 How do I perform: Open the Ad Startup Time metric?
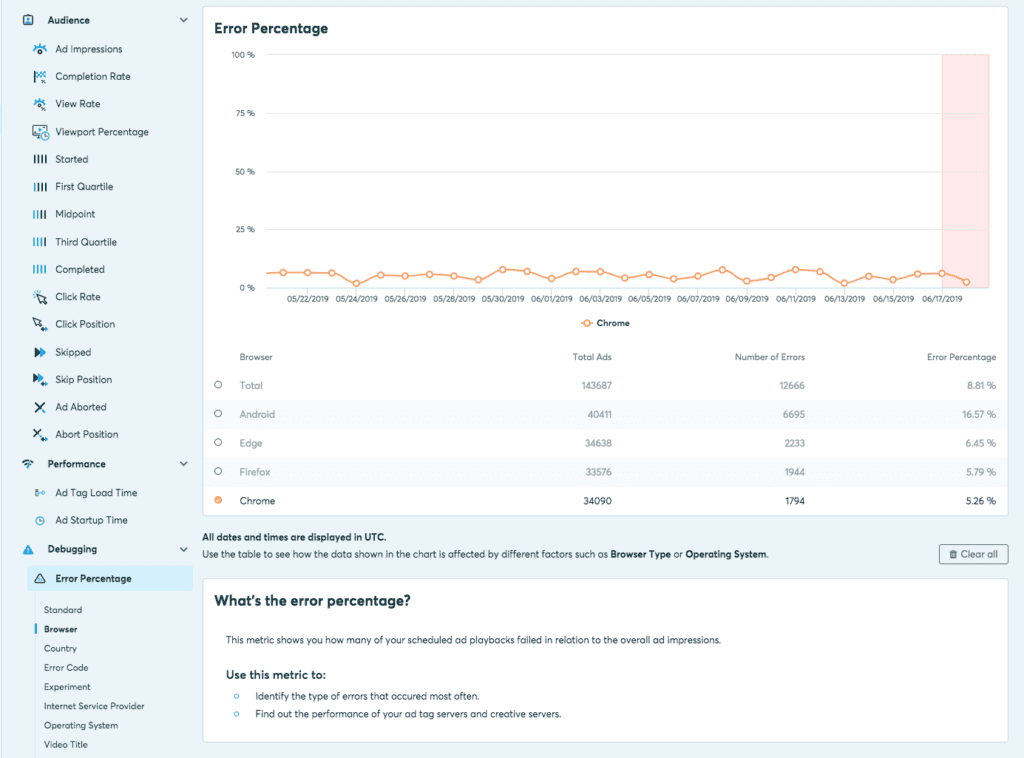pyautogui.click(x=91, y=520)
